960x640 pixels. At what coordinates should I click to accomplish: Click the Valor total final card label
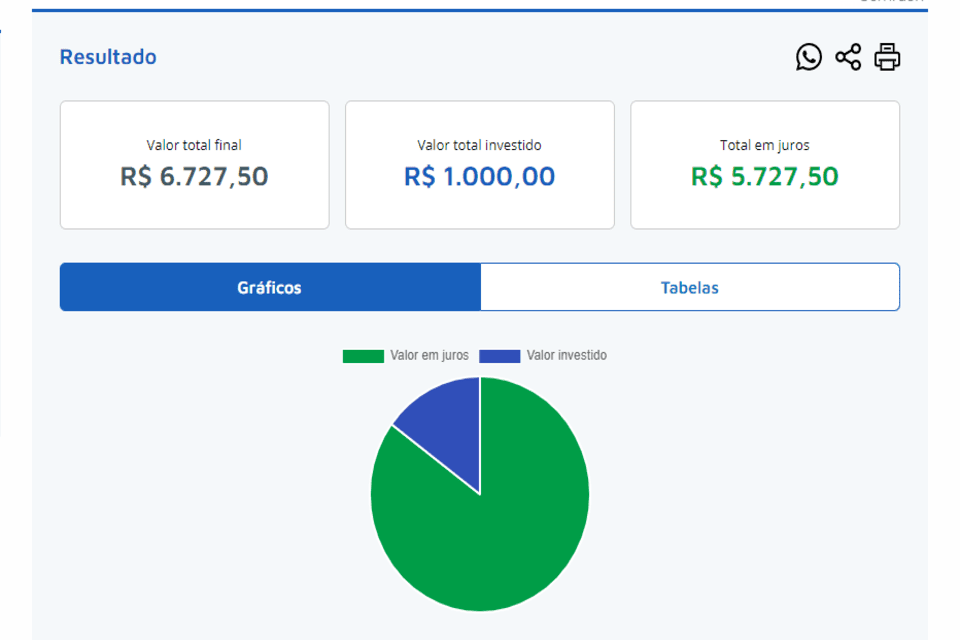click(194, 145)
